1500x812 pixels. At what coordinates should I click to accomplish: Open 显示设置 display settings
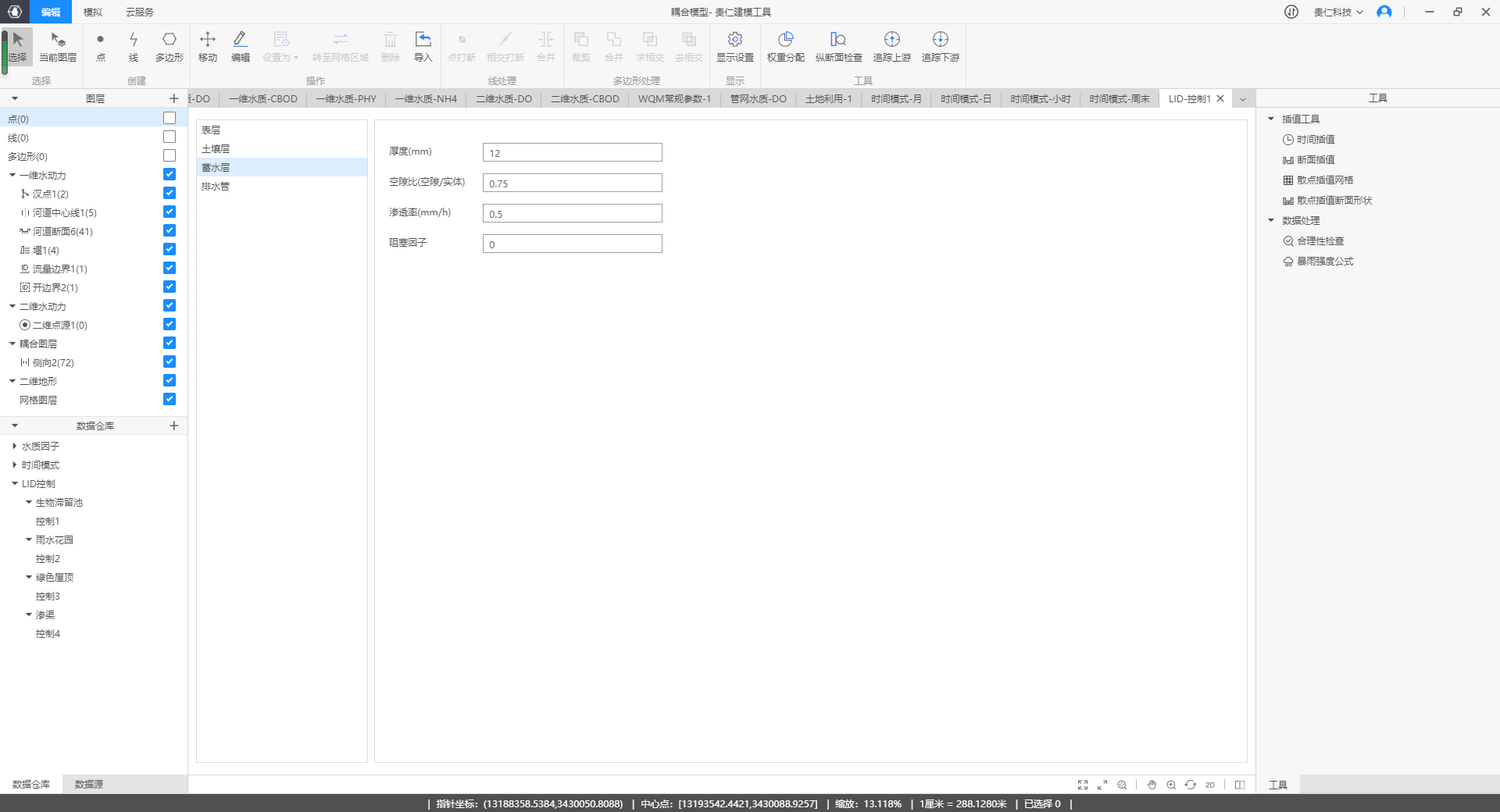click(735, 47)
